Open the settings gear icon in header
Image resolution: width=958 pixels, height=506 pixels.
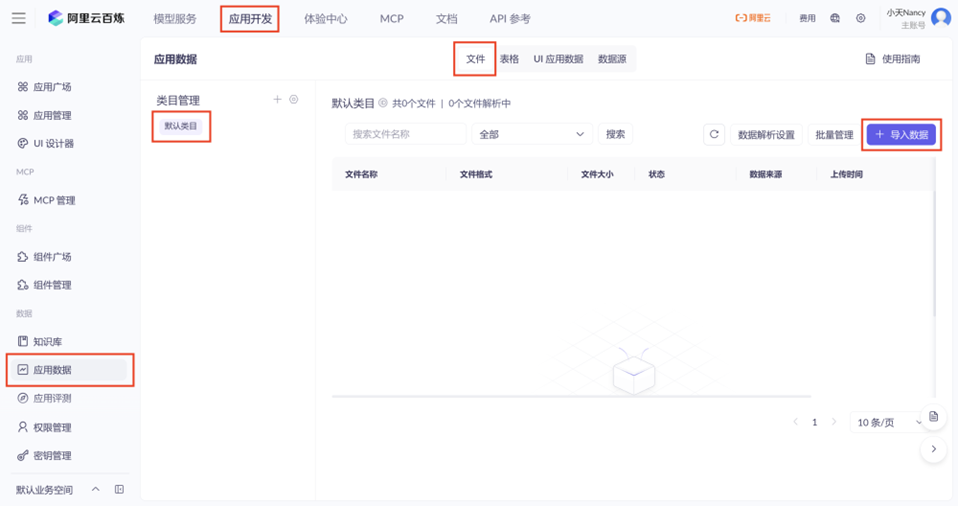[x=860, y=18]
